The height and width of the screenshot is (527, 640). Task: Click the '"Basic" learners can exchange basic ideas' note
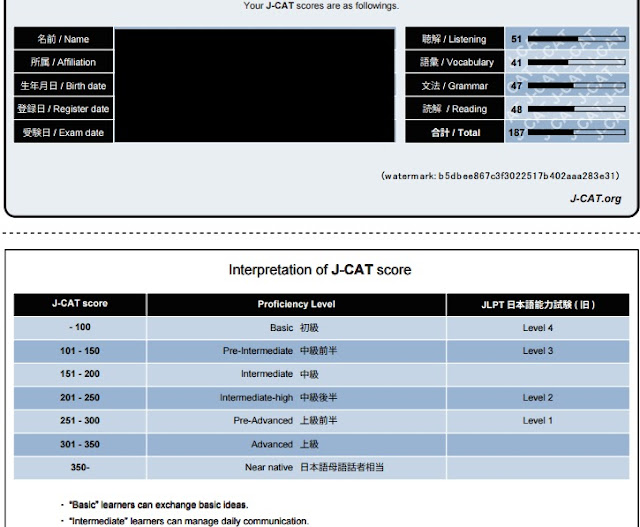pyautogui.click(x=158, y=505)
